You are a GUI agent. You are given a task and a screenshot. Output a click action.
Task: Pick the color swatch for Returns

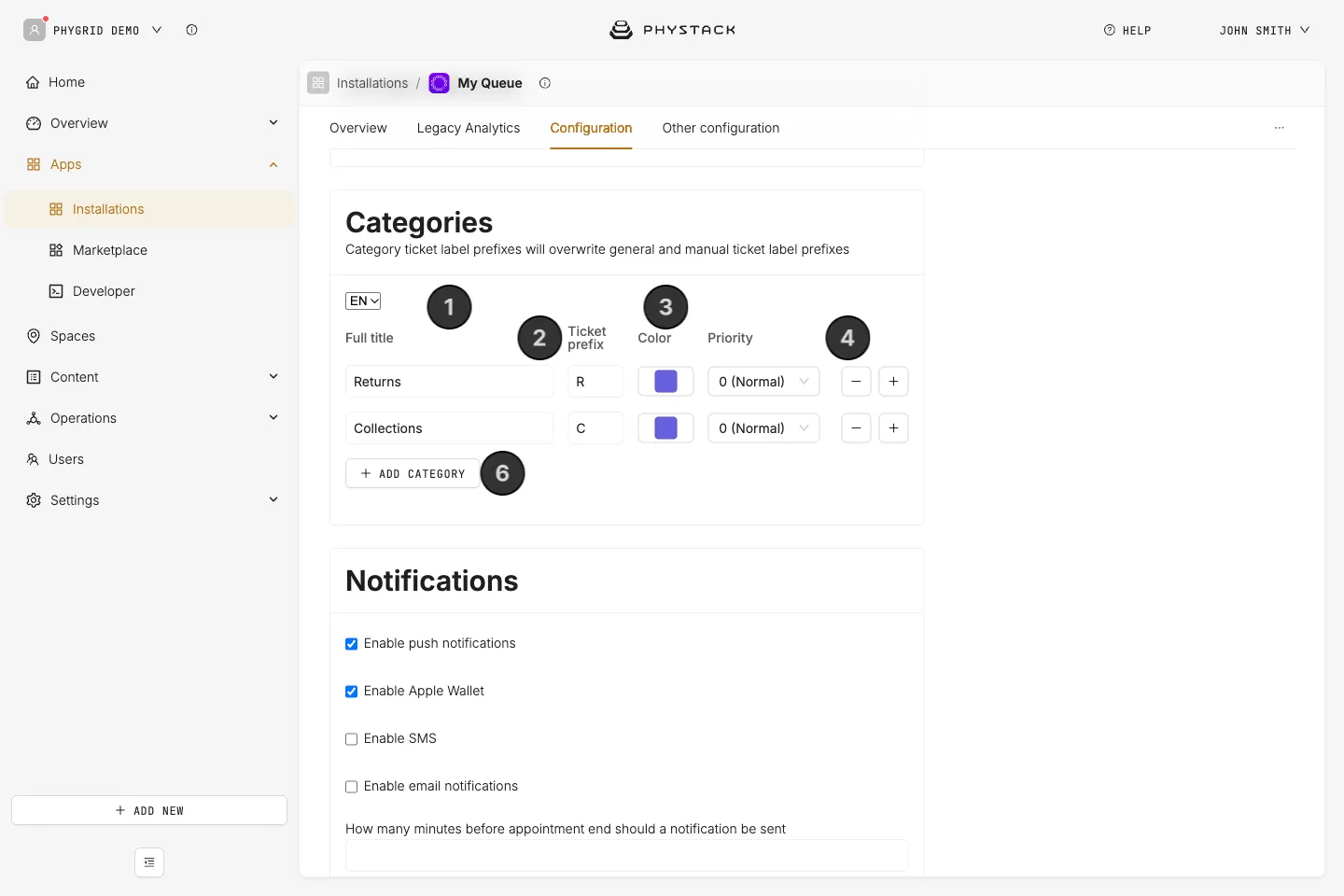click(x=665, y=382)
